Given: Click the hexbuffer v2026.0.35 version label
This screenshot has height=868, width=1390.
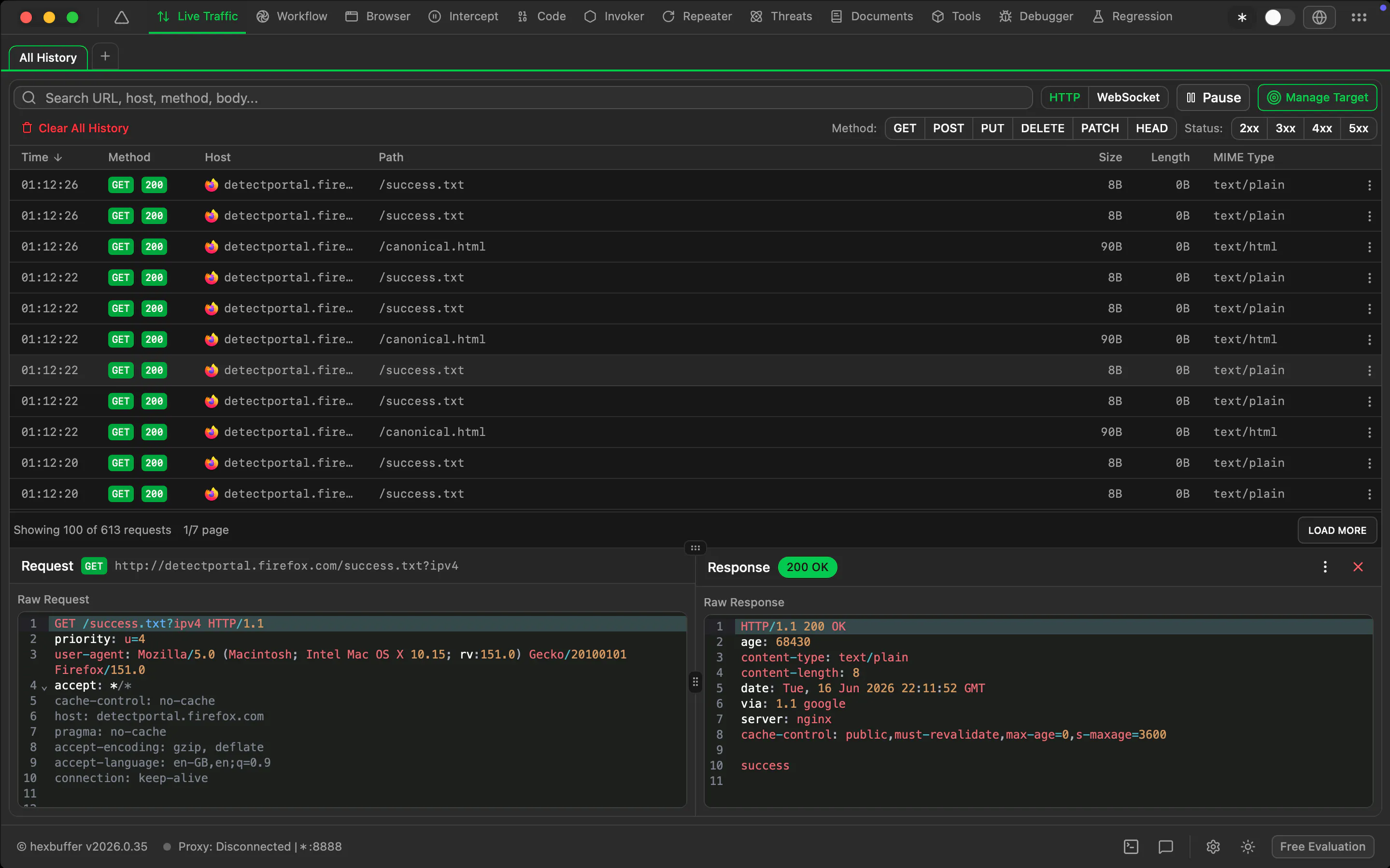Looking at the screenshot, I should click(82, 847).
